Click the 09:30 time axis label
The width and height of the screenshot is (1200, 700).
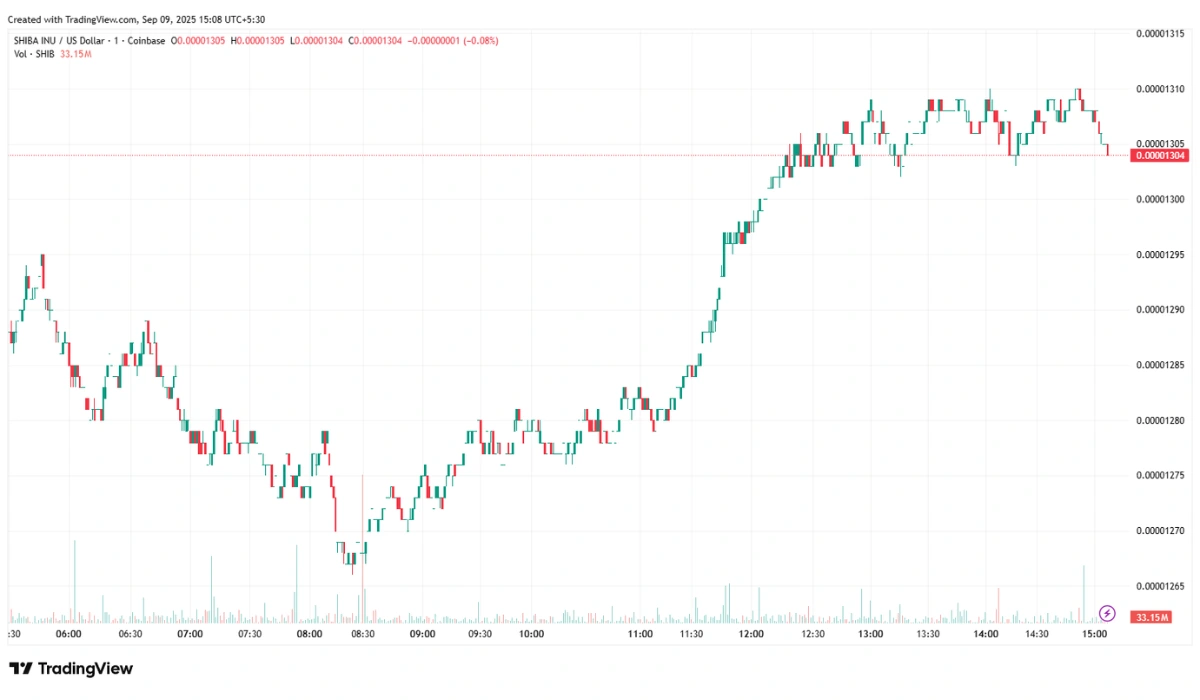481,634
